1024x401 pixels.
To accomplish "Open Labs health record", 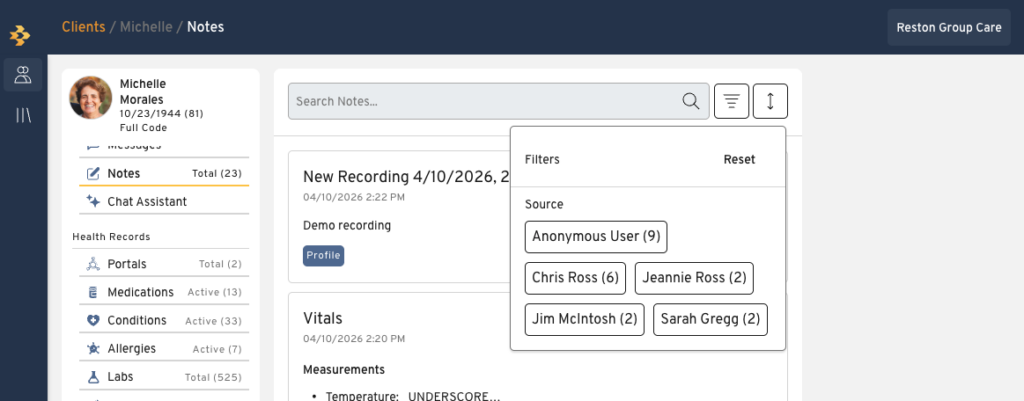I will [164, 377].
